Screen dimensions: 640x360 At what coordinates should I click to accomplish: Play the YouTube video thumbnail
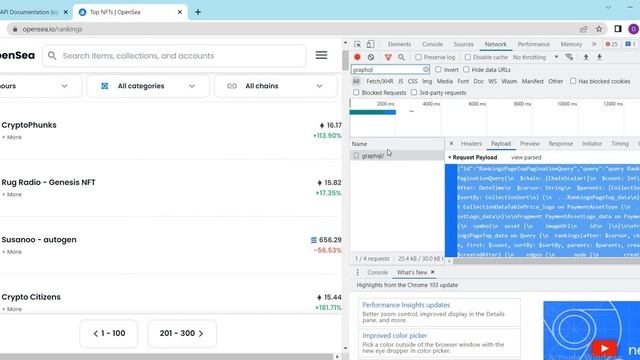(x=604, y=348)
